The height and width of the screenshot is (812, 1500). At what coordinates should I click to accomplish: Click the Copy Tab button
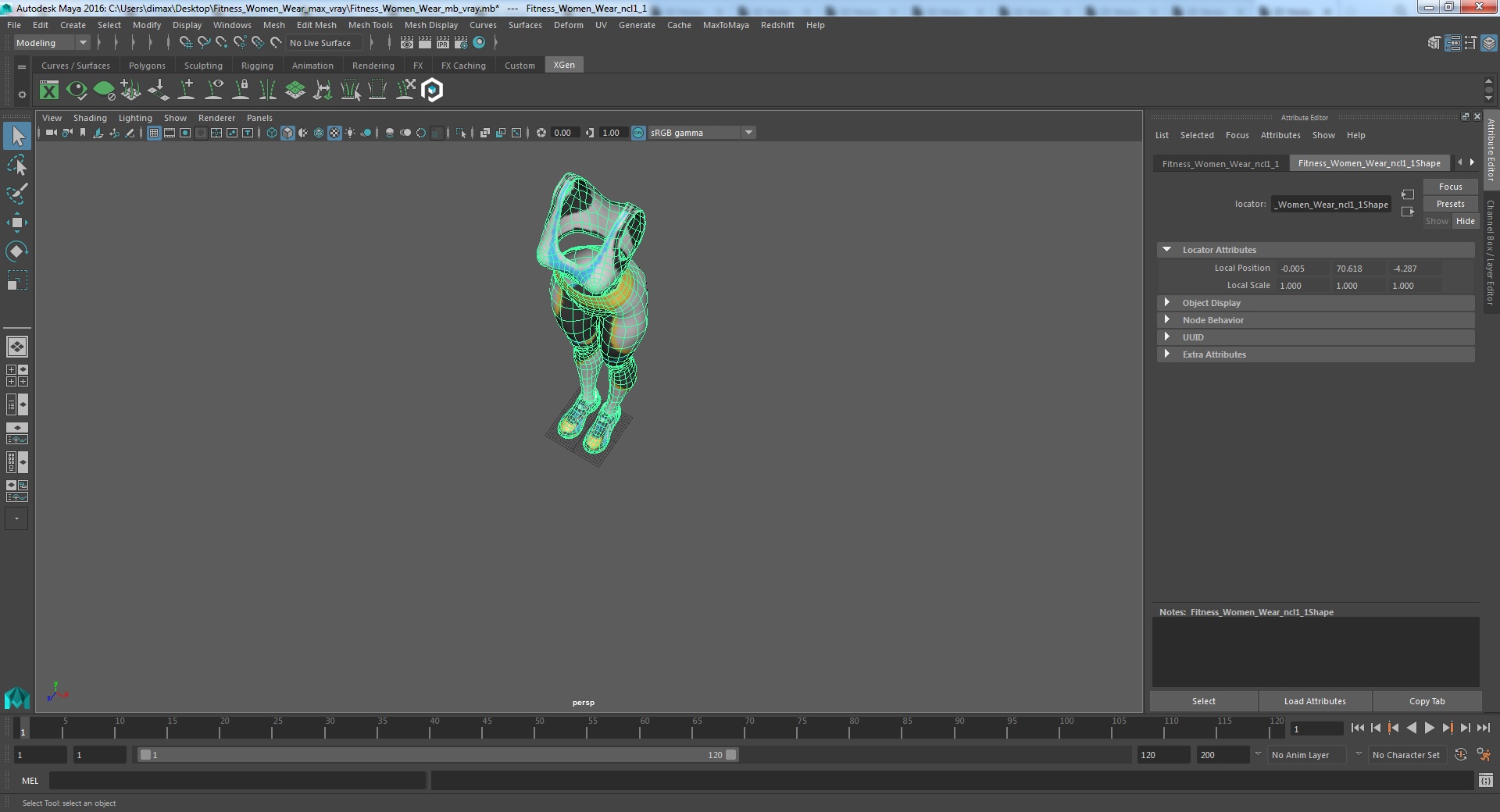coord(1427,701)
